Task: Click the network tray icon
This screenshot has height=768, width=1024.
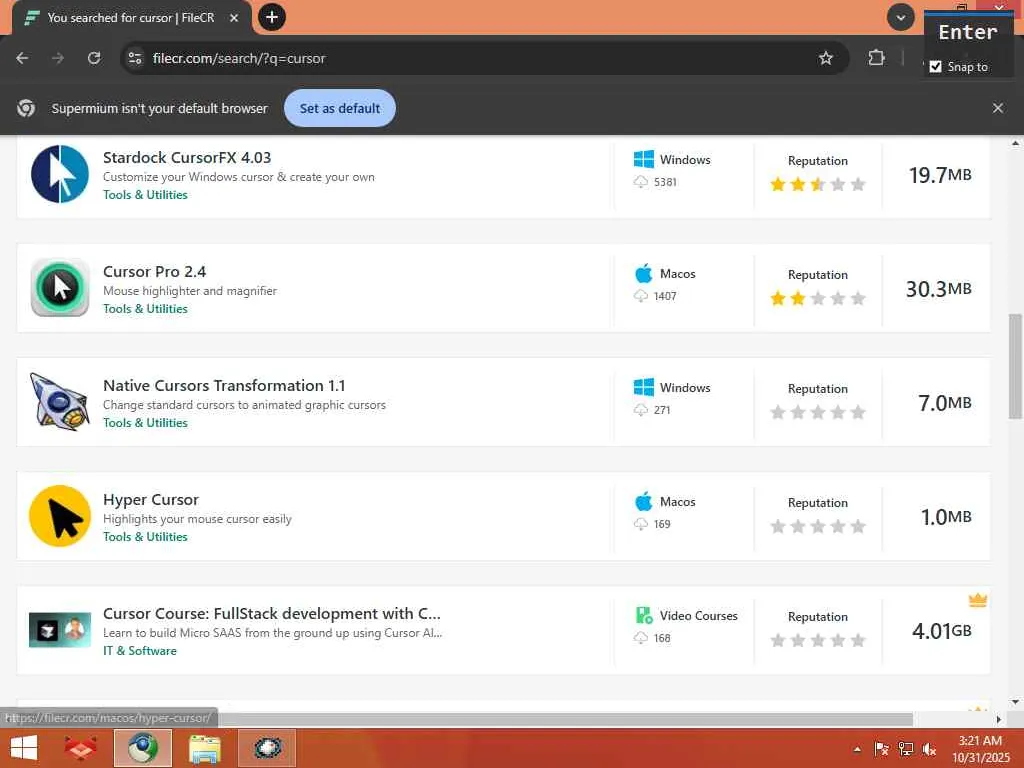Action: (x=905, y=749)
